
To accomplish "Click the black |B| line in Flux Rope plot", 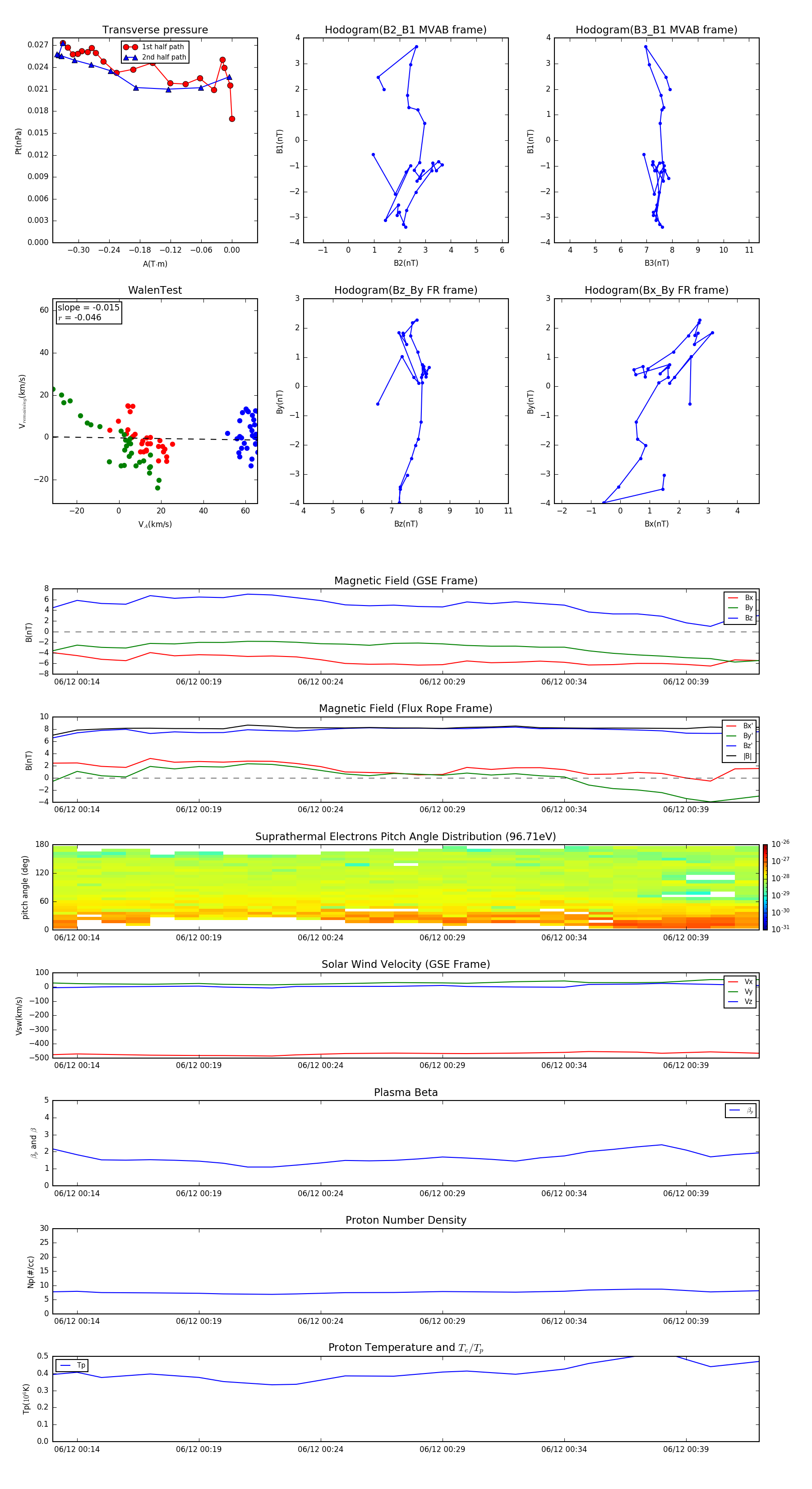I will coord(405,728).
